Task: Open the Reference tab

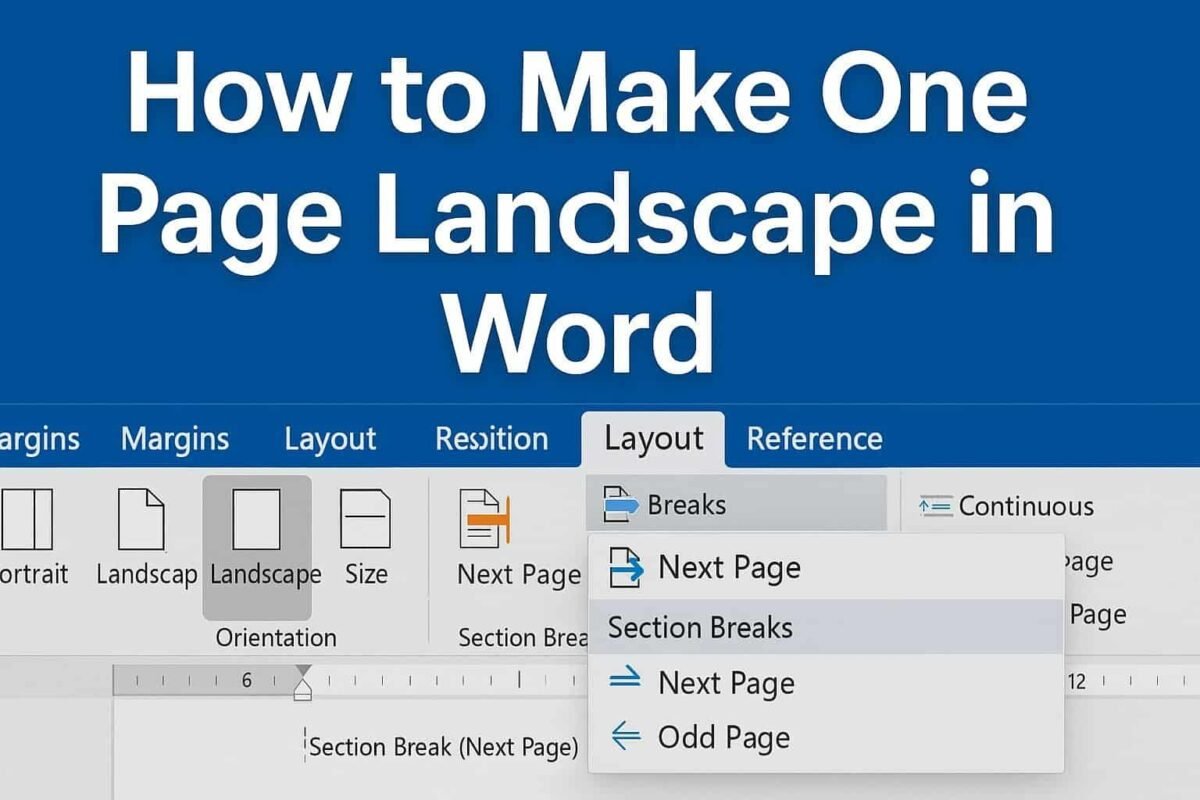Action: (x=814, y=439)
